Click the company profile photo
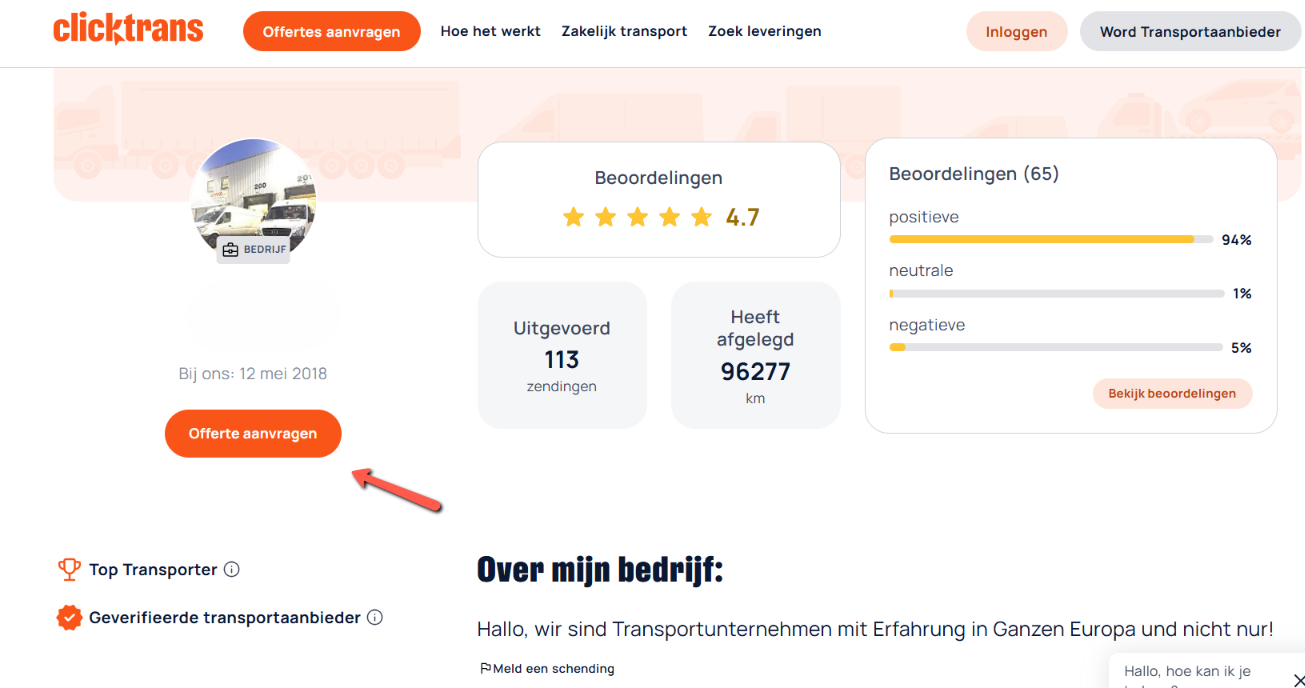 [x=253, y=195]
